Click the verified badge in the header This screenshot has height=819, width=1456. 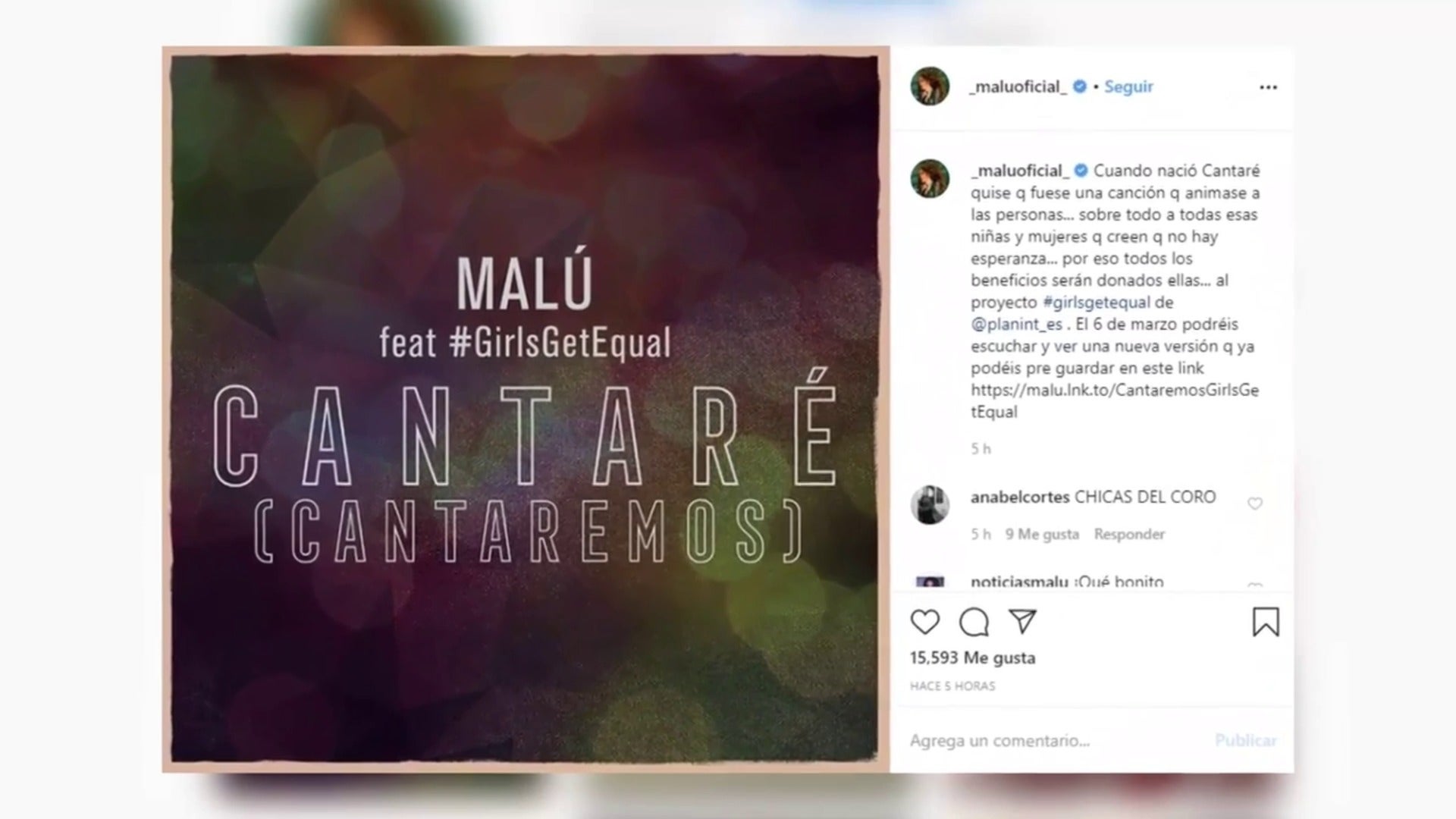click(1080, 86)
